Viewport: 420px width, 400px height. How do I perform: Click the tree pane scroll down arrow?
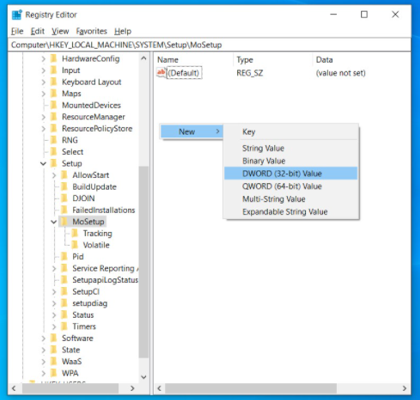tap(144, 377)
